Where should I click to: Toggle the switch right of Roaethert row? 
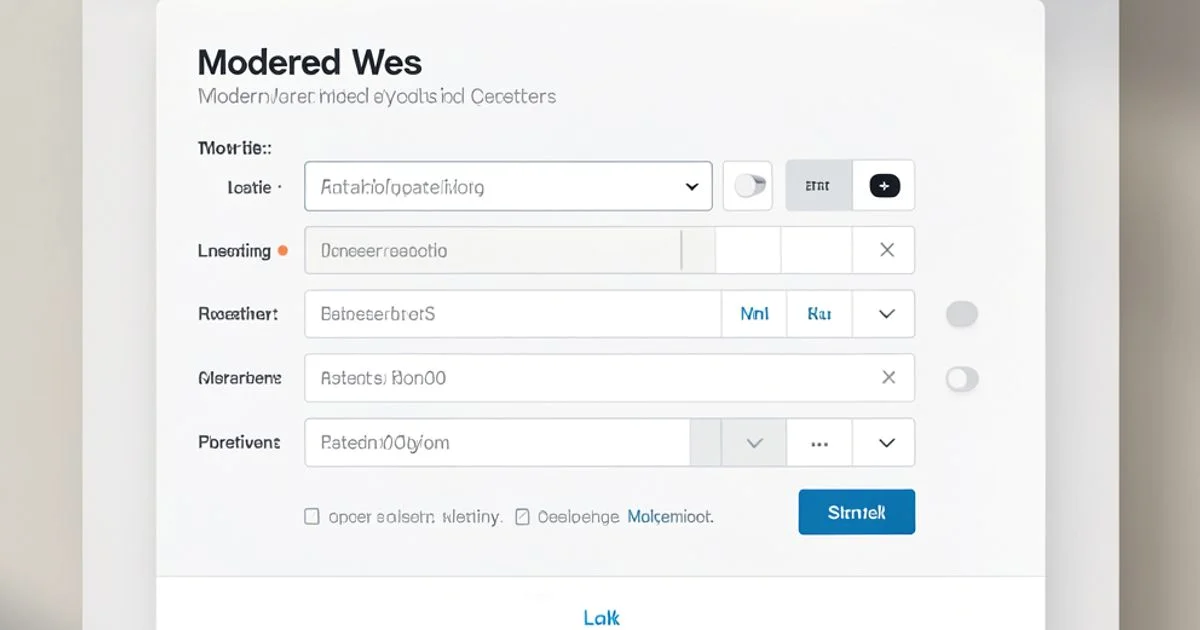961,314
